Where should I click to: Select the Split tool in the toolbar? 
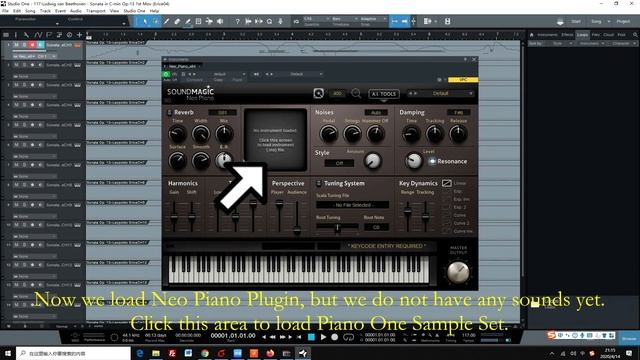point(166,21)
